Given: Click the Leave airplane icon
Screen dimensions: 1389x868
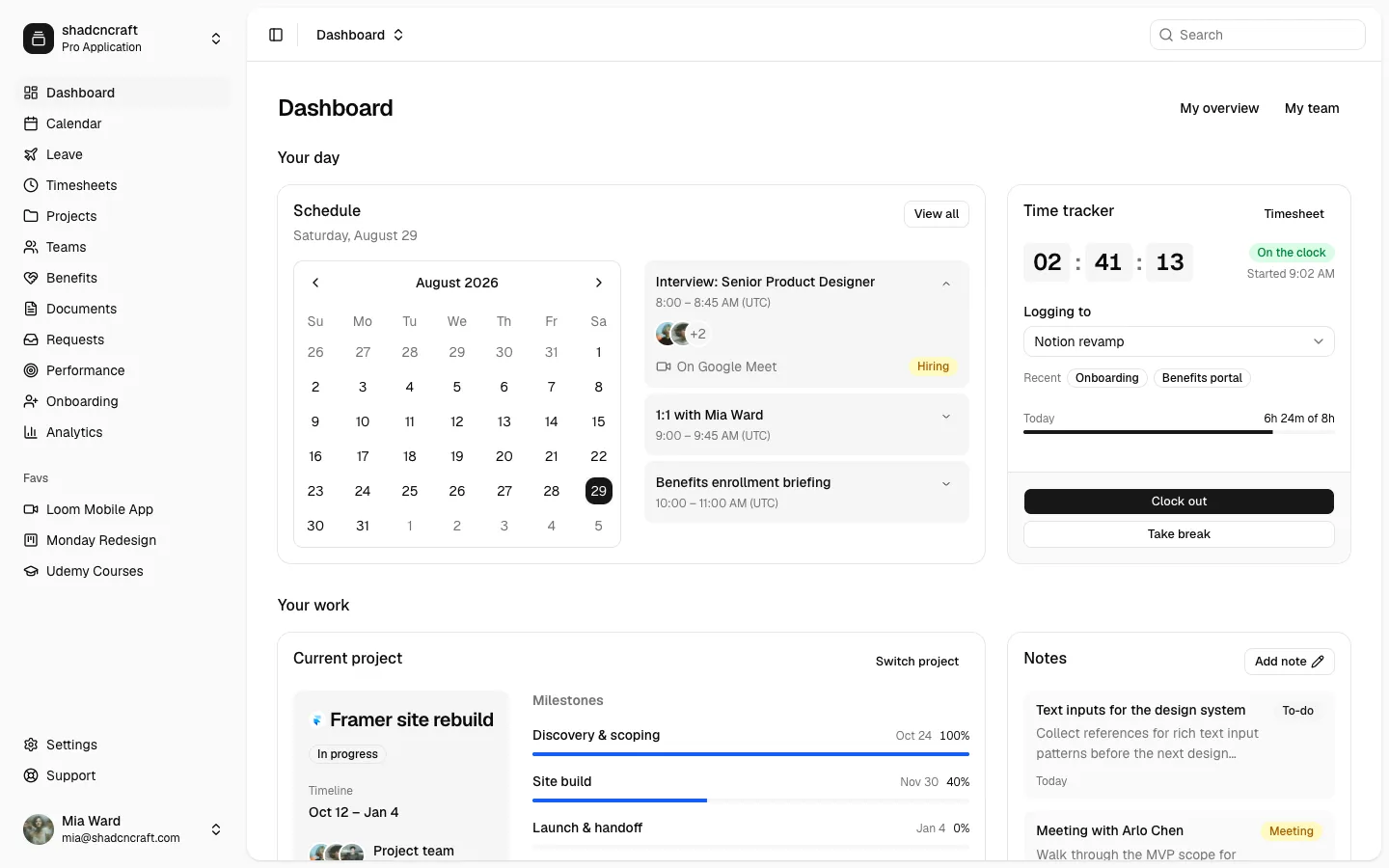Looking at the screenshot, I should click(x=31, y=154).
